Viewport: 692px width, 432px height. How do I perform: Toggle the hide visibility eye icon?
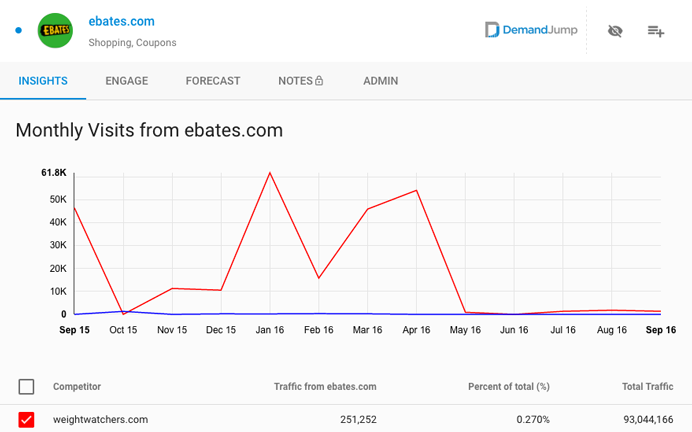point(615,31)
